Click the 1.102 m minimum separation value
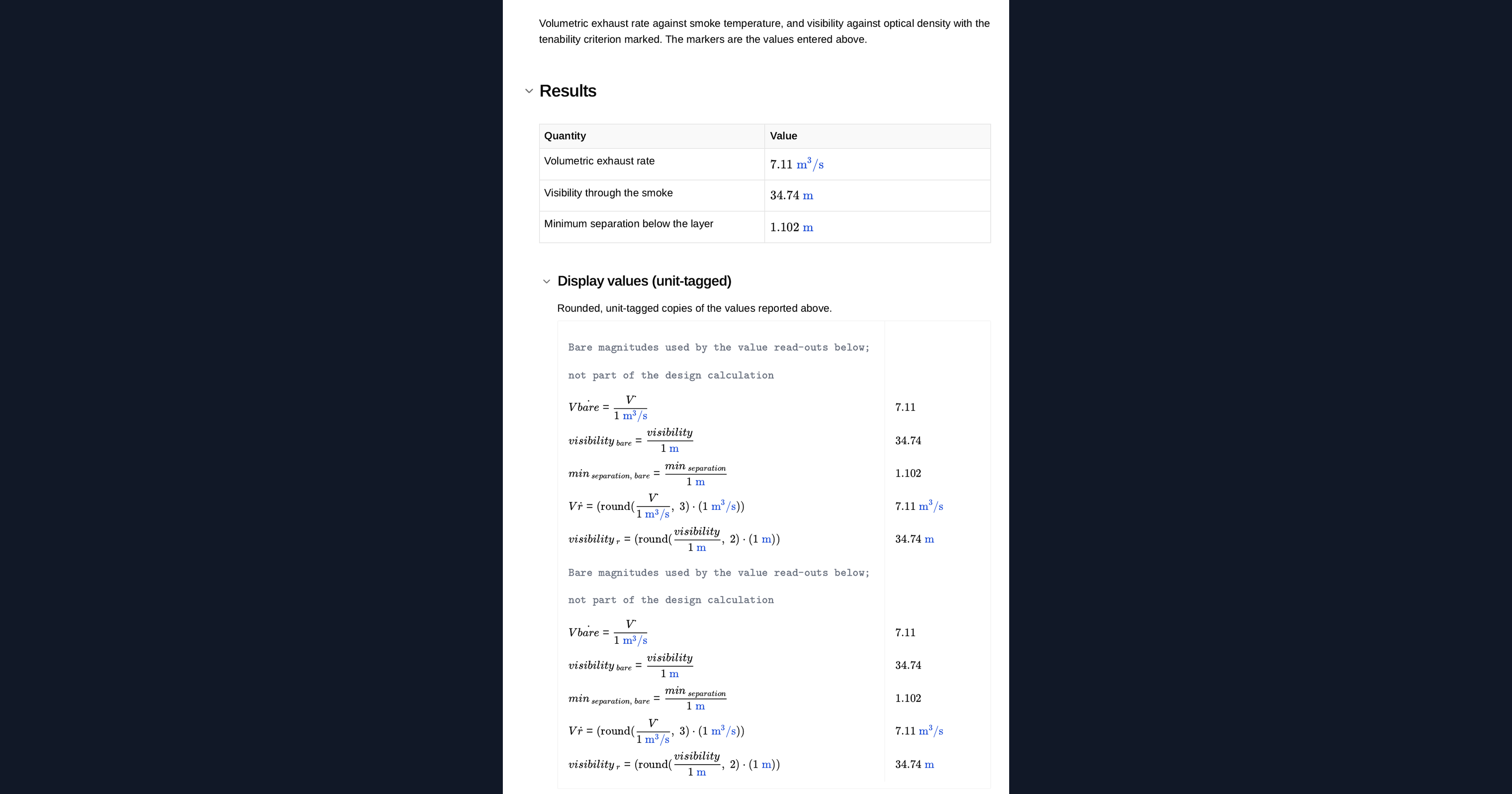Viewport: 1512px width, 794px height. point(791,227)
